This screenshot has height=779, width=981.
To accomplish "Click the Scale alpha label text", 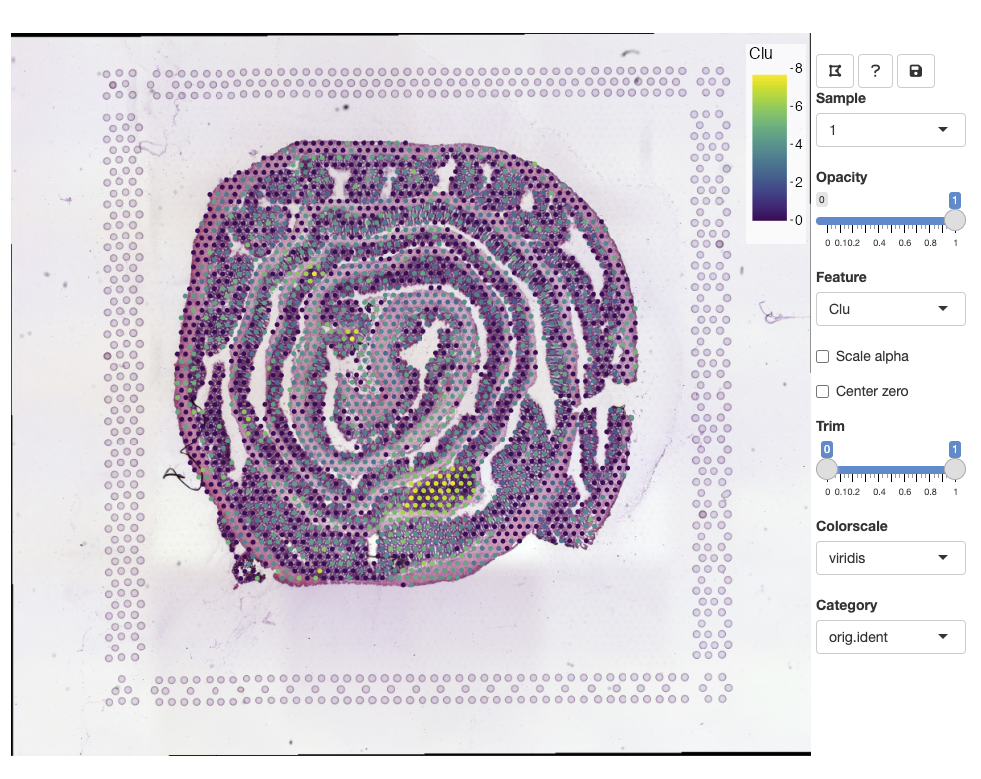I will [x=872, y=357].
